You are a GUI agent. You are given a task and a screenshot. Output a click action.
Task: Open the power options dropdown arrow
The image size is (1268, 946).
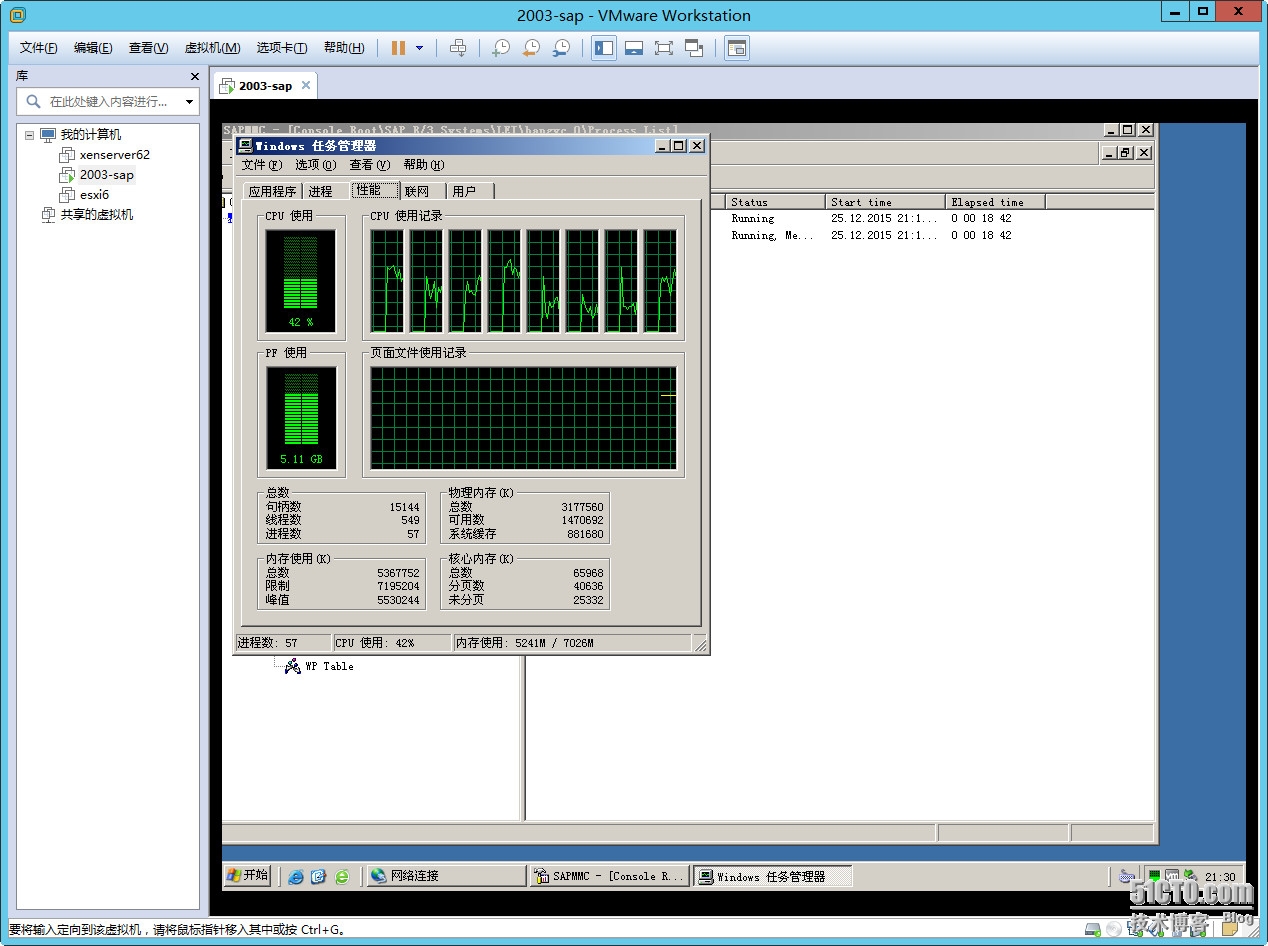point(419,48)
